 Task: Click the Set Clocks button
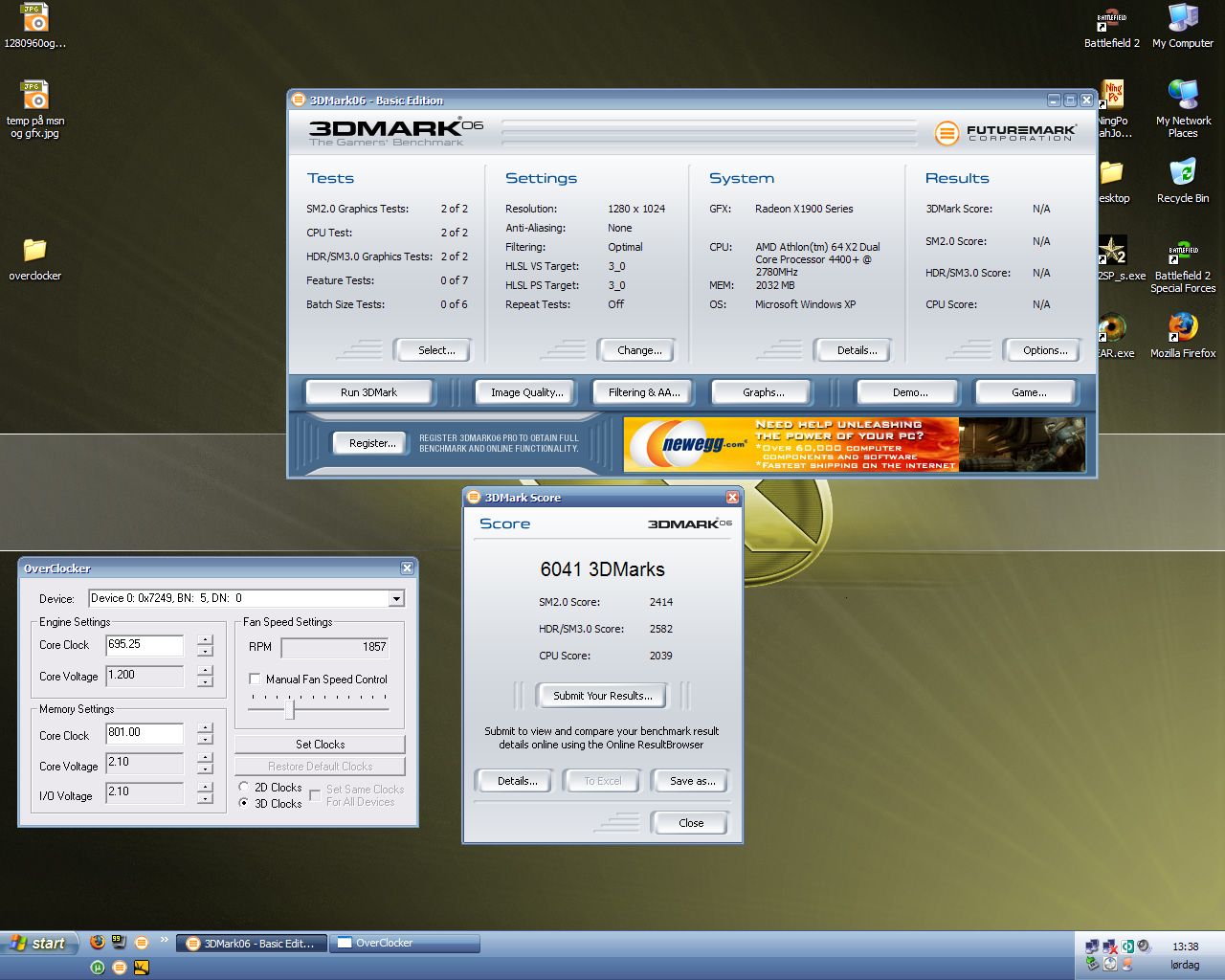(320, 744)
